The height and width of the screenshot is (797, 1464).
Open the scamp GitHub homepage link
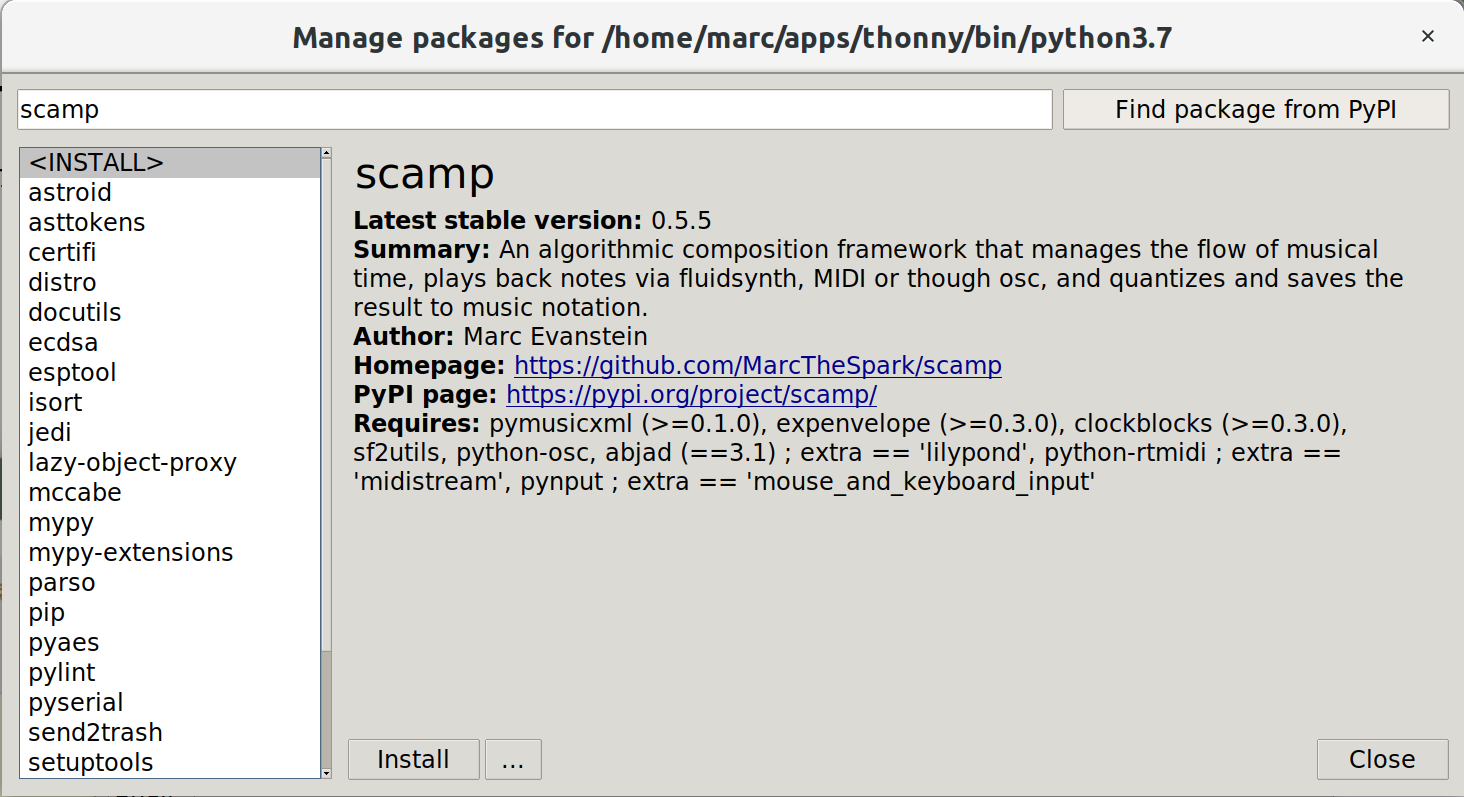757,365
